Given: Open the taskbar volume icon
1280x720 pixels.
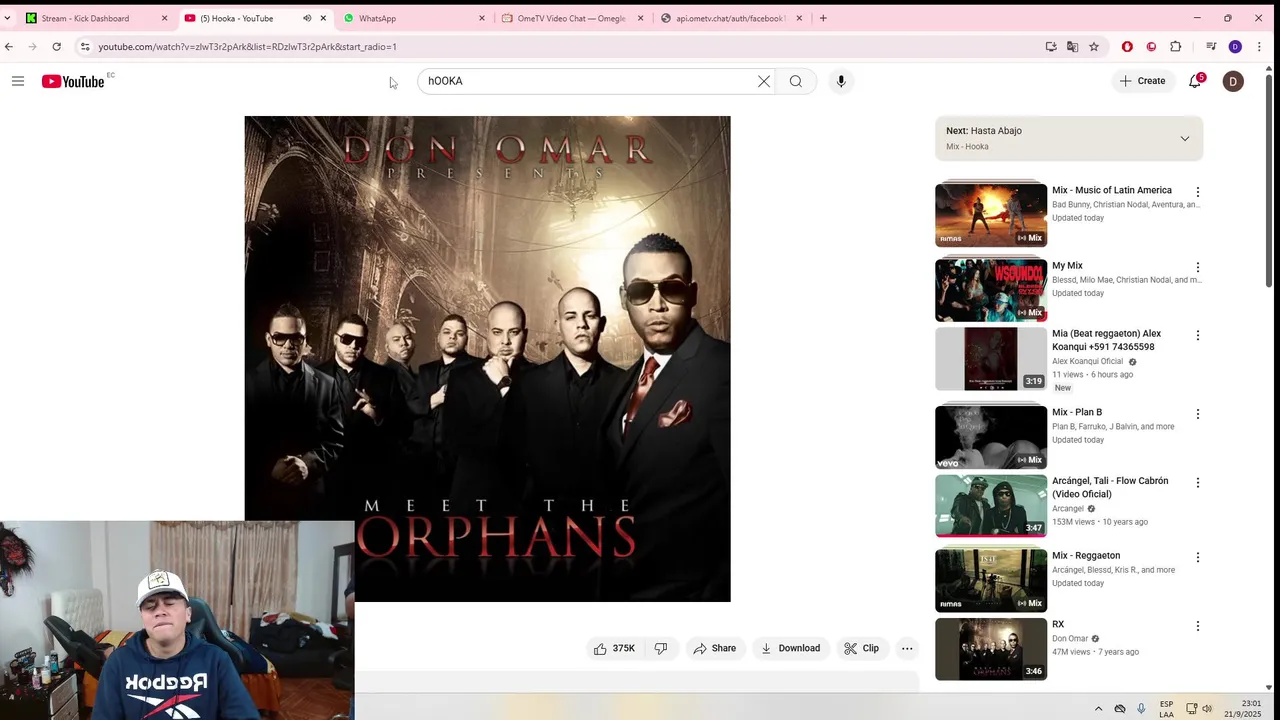Looking at the screenshot, I should (1207, 709).
